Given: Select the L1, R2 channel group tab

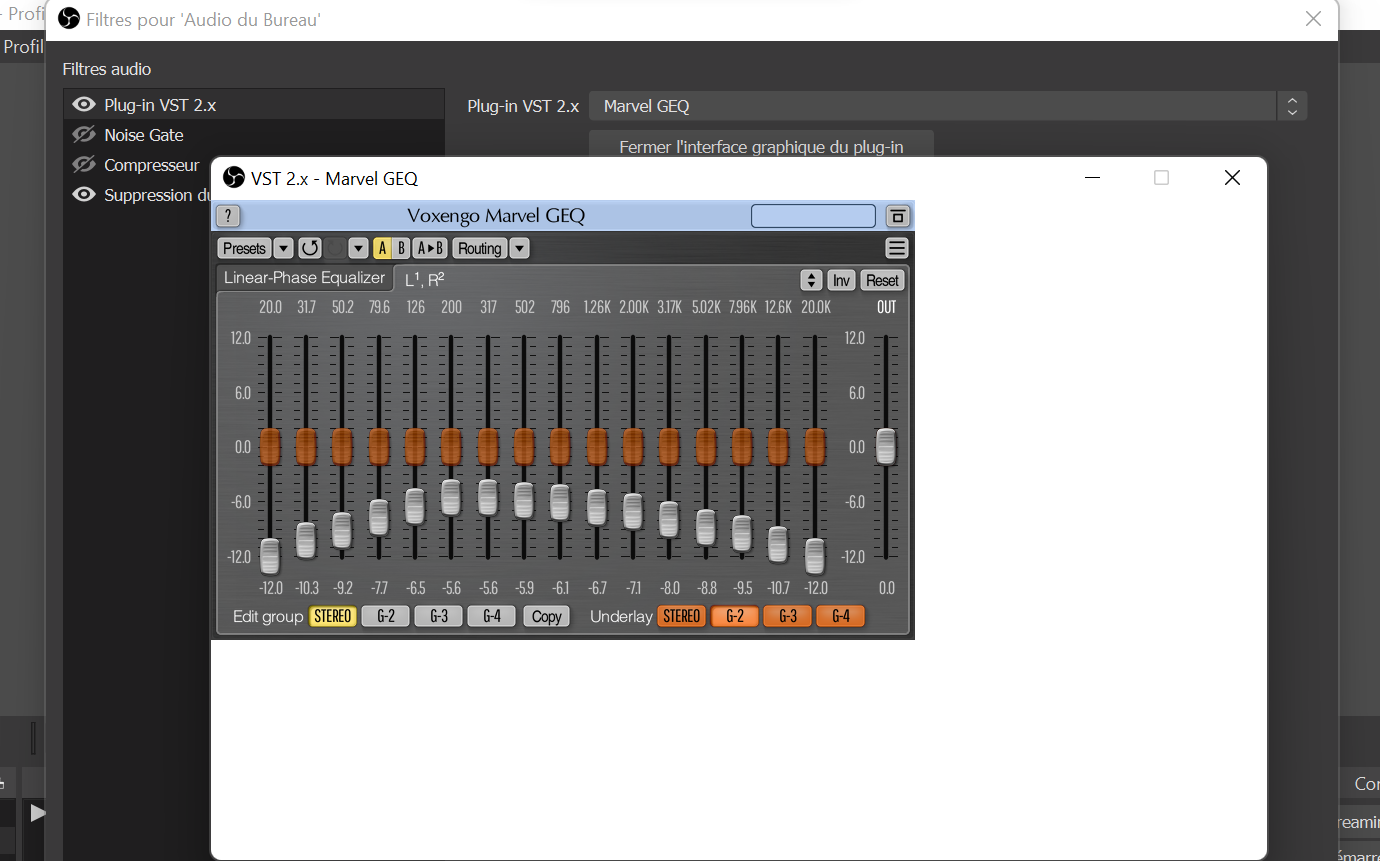Looking at the screenshot, I should click(425, 280).
